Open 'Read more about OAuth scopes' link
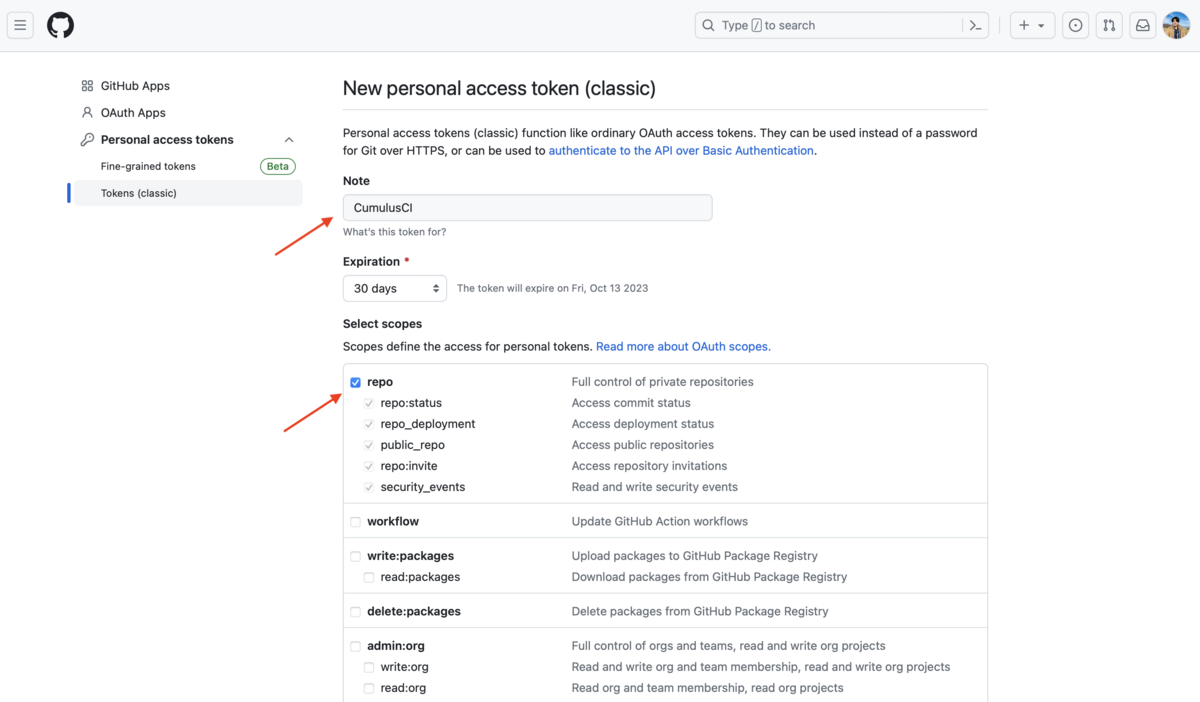Image resolution: width=1200 pixels, height=702 pixels. click(683, 346)
